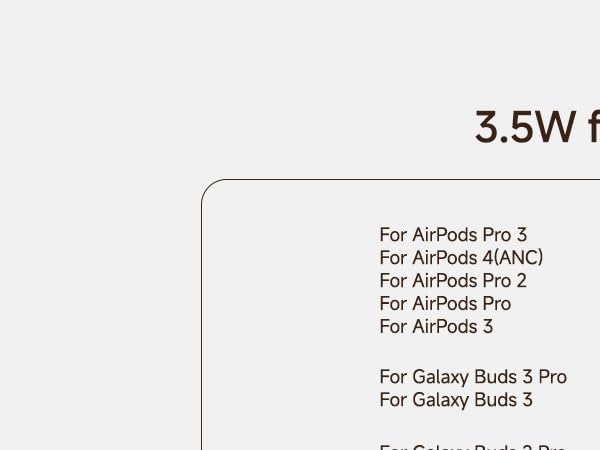Click the "3.5W" heading text
This screenshot has width=600, height=450.
(525, 128)
